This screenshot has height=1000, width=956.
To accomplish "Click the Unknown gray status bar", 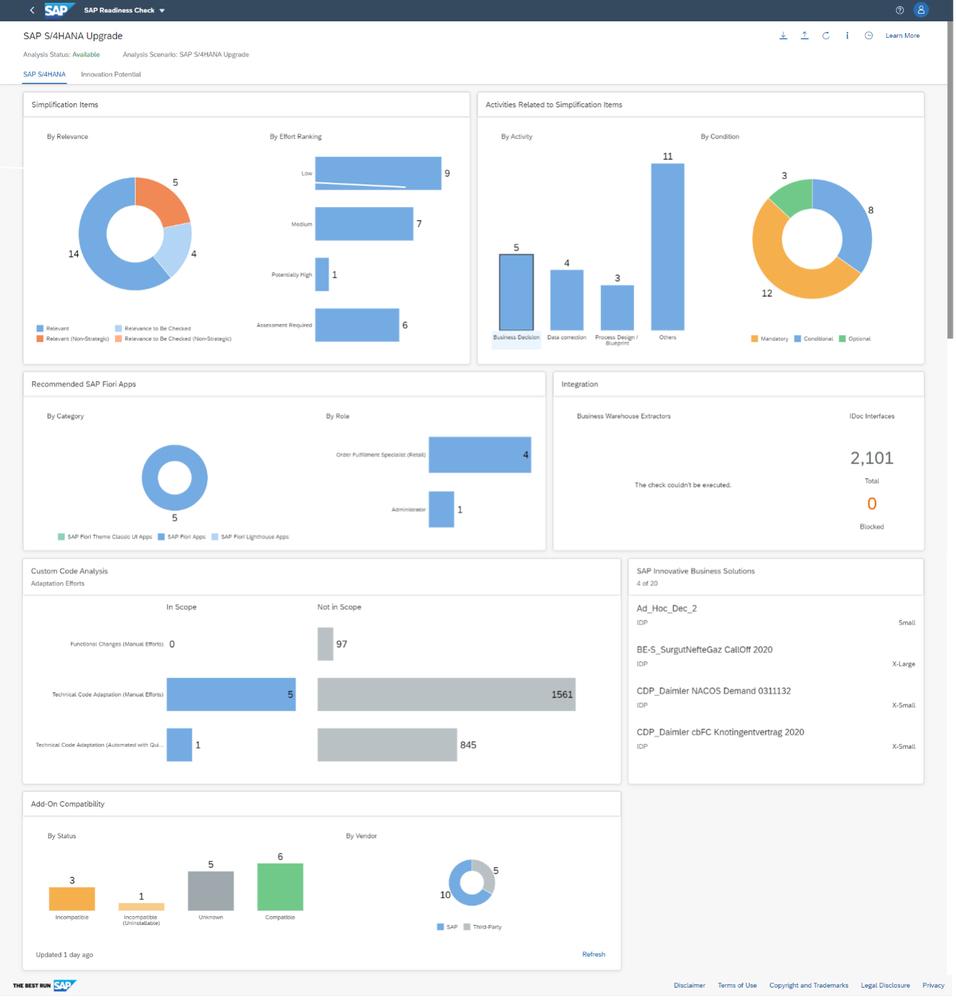I will click(210, 891).
